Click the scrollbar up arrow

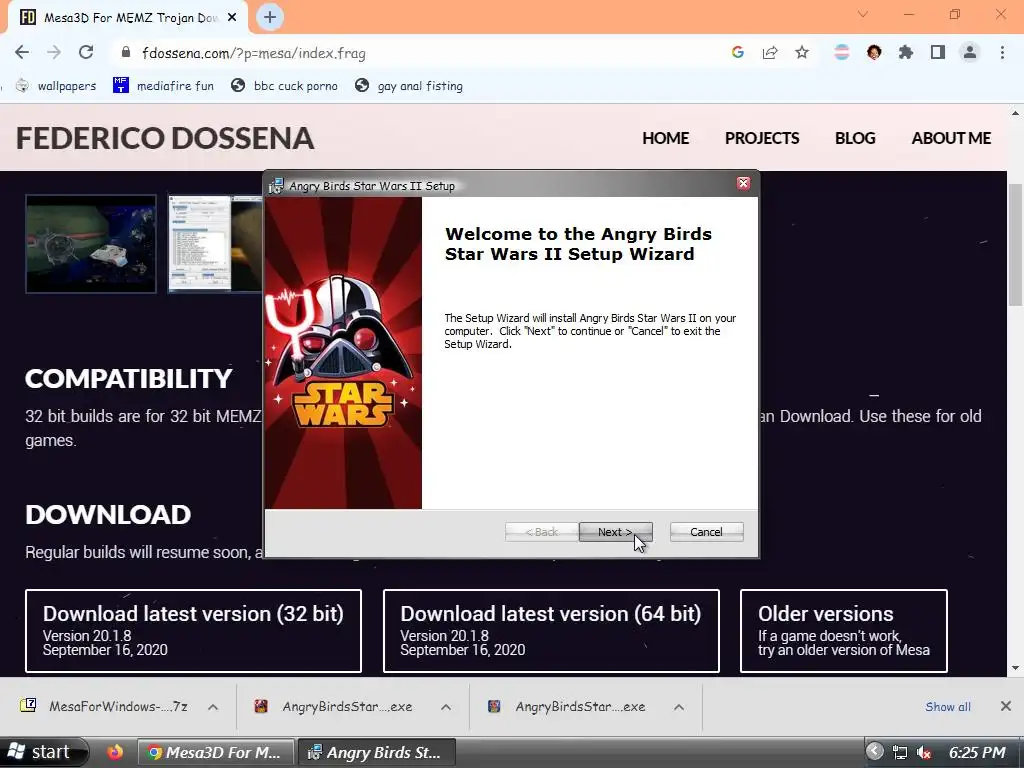1015,112
